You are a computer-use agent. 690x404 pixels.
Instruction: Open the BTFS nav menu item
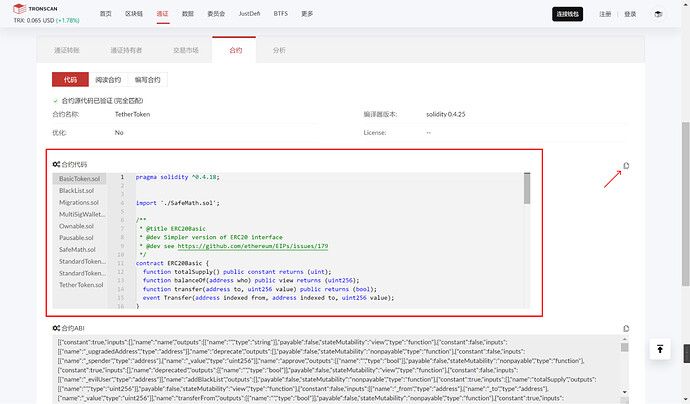coord(280,14)
